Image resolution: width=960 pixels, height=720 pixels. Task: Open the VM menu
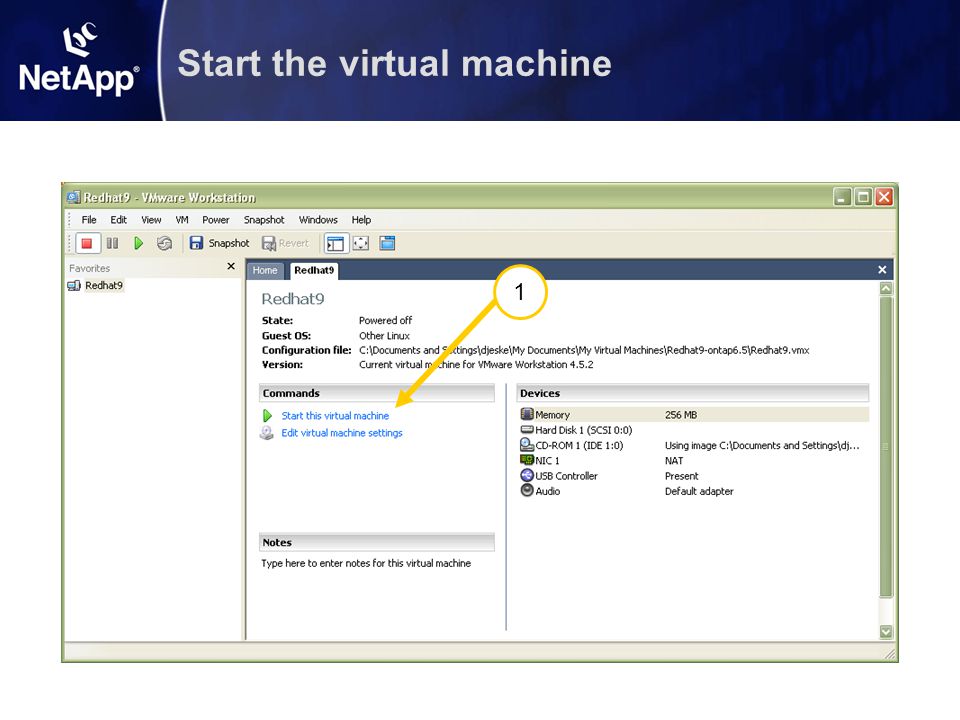182,220
